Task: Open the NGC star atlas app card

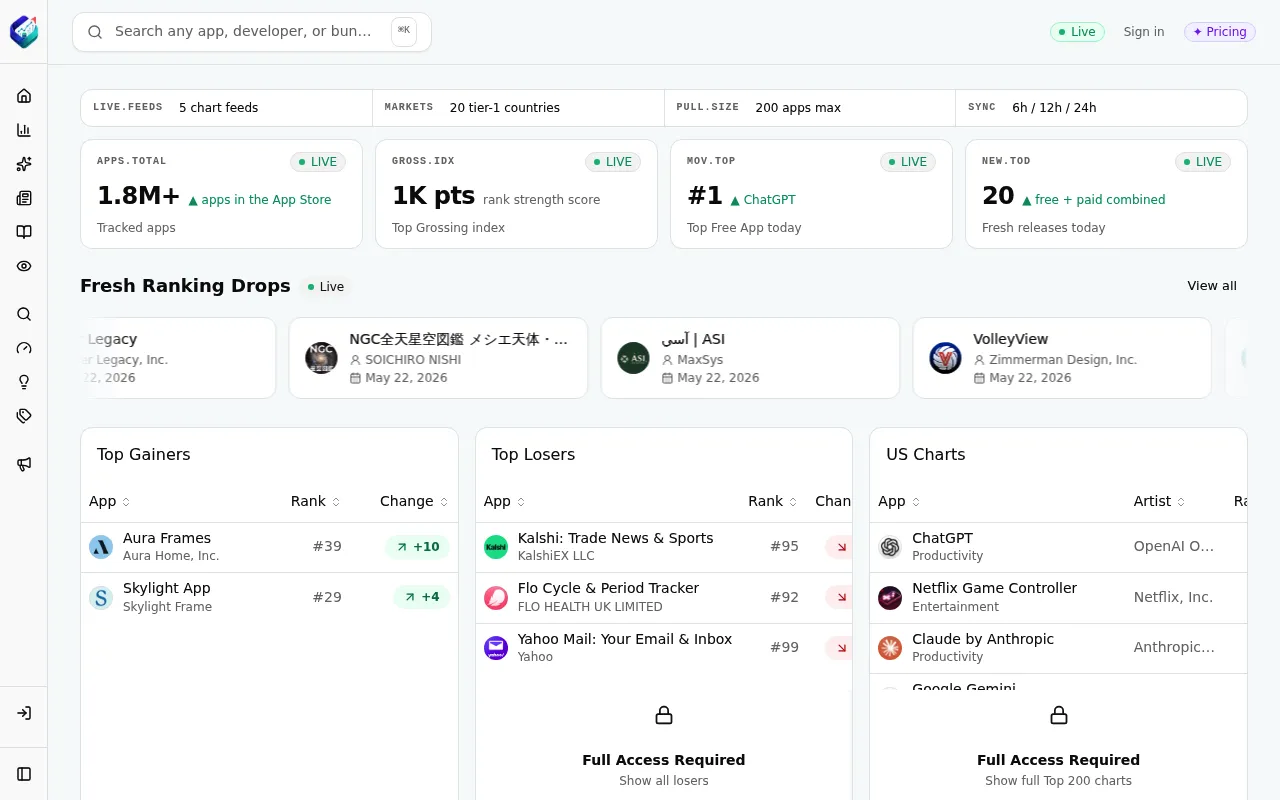Action: 438,358
